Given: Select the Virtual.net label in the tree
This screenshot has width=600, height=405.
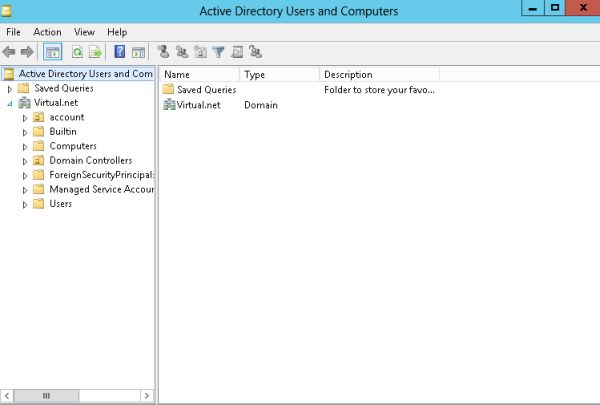Looking at the screenshot, I should point(56,103).
